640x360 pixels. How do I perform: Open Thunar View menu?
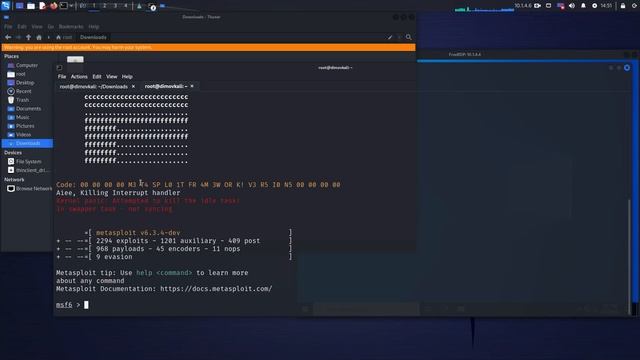[37, 27]
